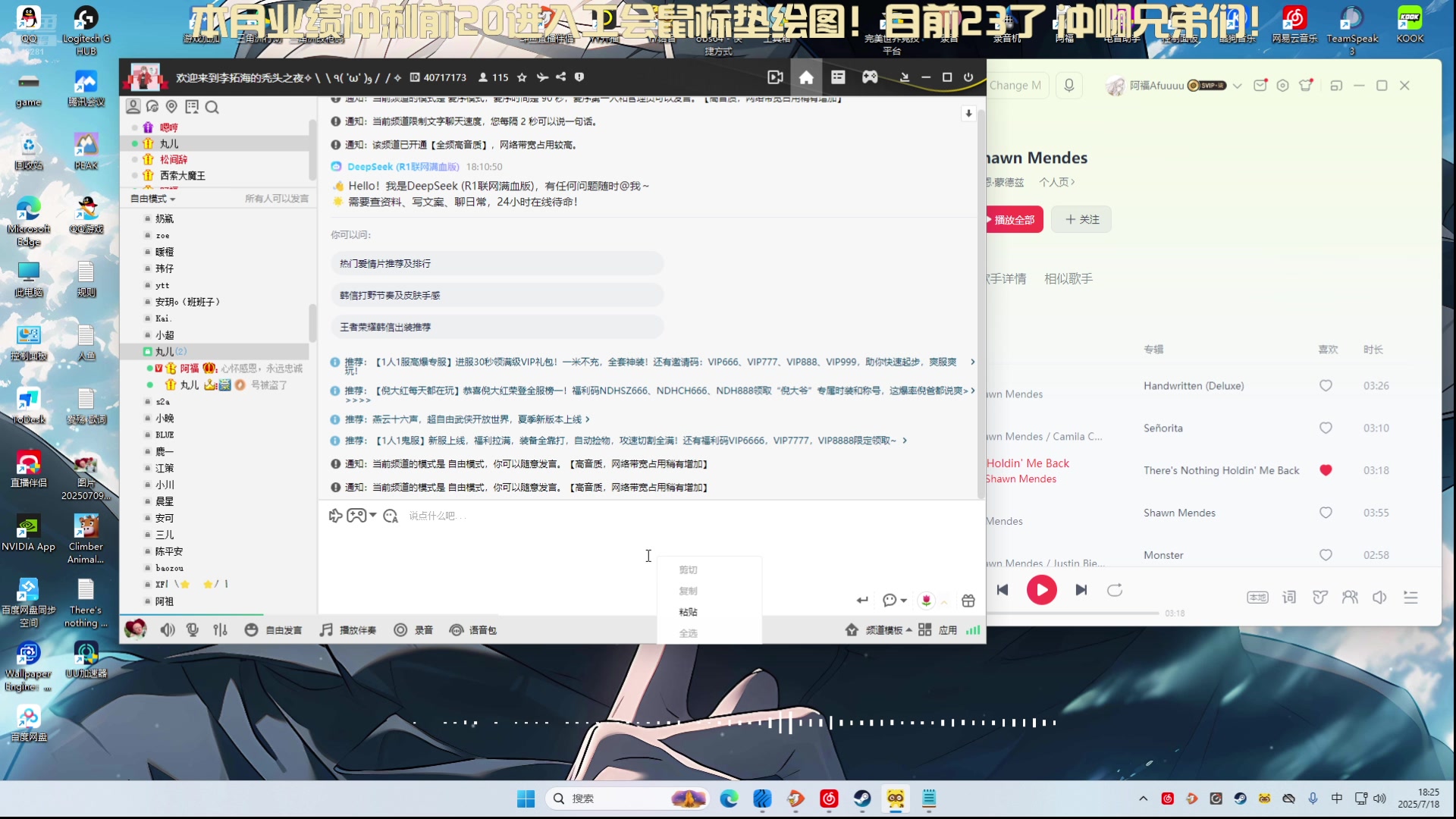Share the channel using the share icon
This screenshot has width=1456, height=819.
560,77
